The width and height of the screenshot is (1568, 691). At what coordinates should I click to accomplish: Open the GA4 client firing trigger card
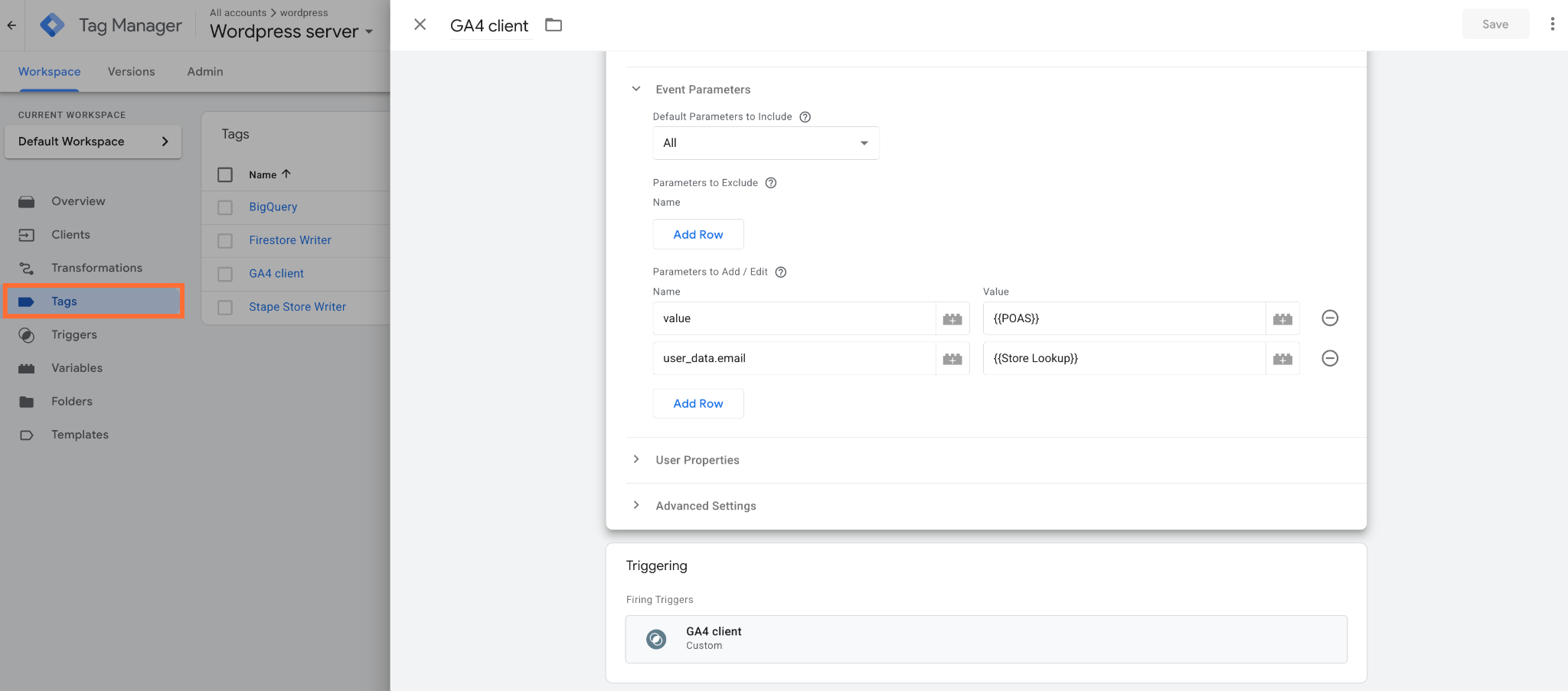(x=986, y=639)
